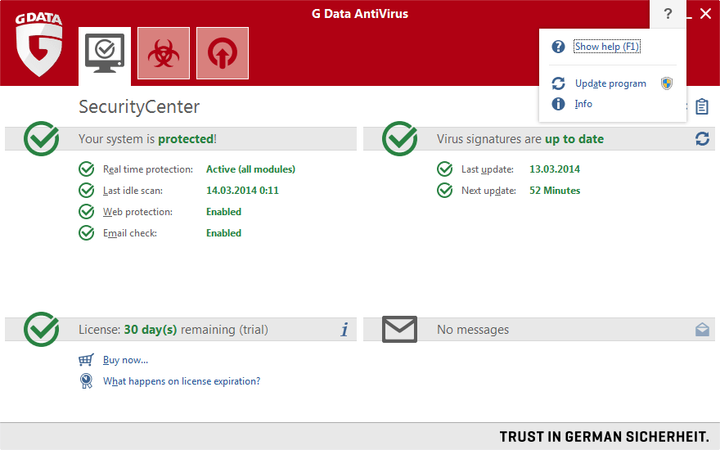Click the Last idle scan label
Image resolution: width=720 pixels, height=450 pixels.
click(x=133, y=191)
